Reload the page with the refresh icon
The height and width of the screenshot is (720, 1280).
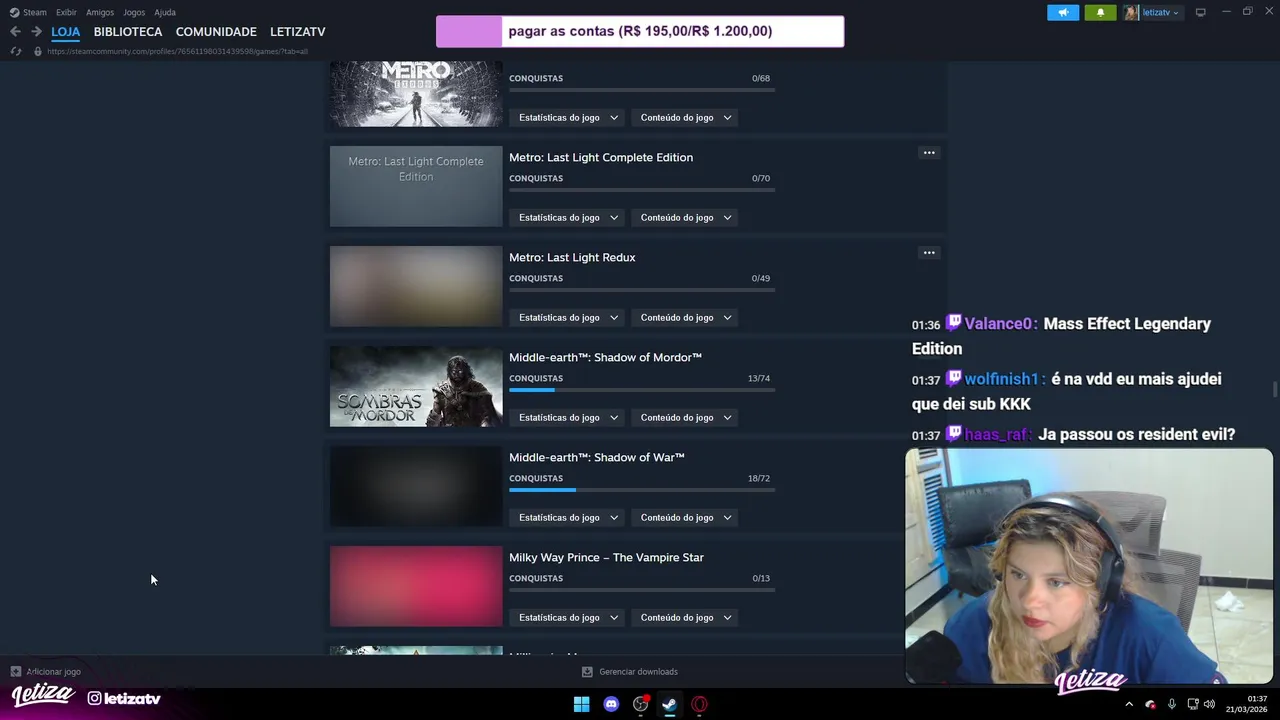16,51
